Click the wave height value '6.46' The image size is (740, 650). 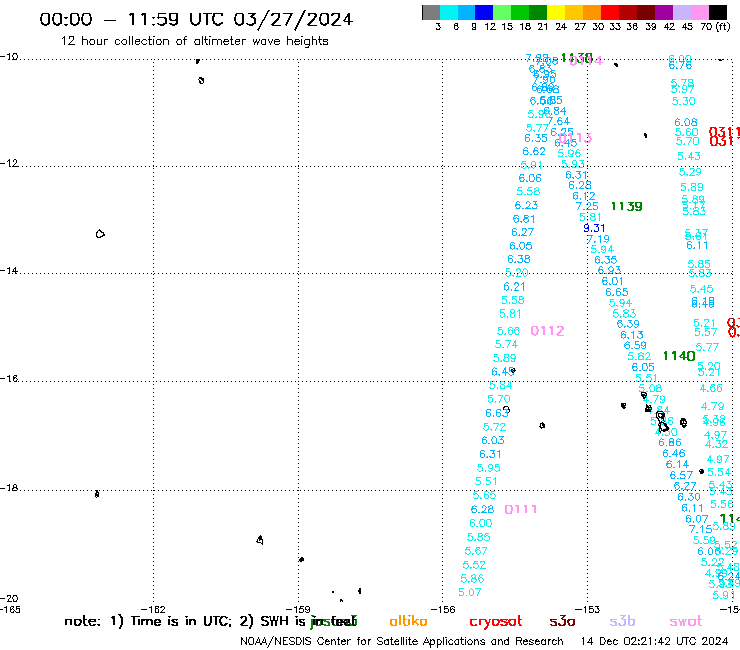tap(673, 454)
